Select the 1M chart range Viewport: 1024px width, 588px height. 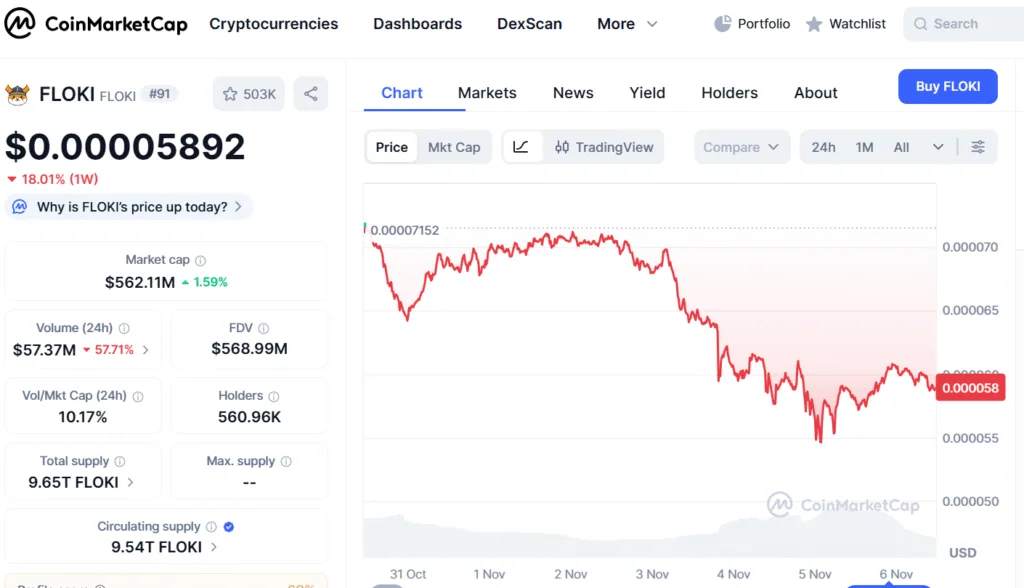(864, 146)
